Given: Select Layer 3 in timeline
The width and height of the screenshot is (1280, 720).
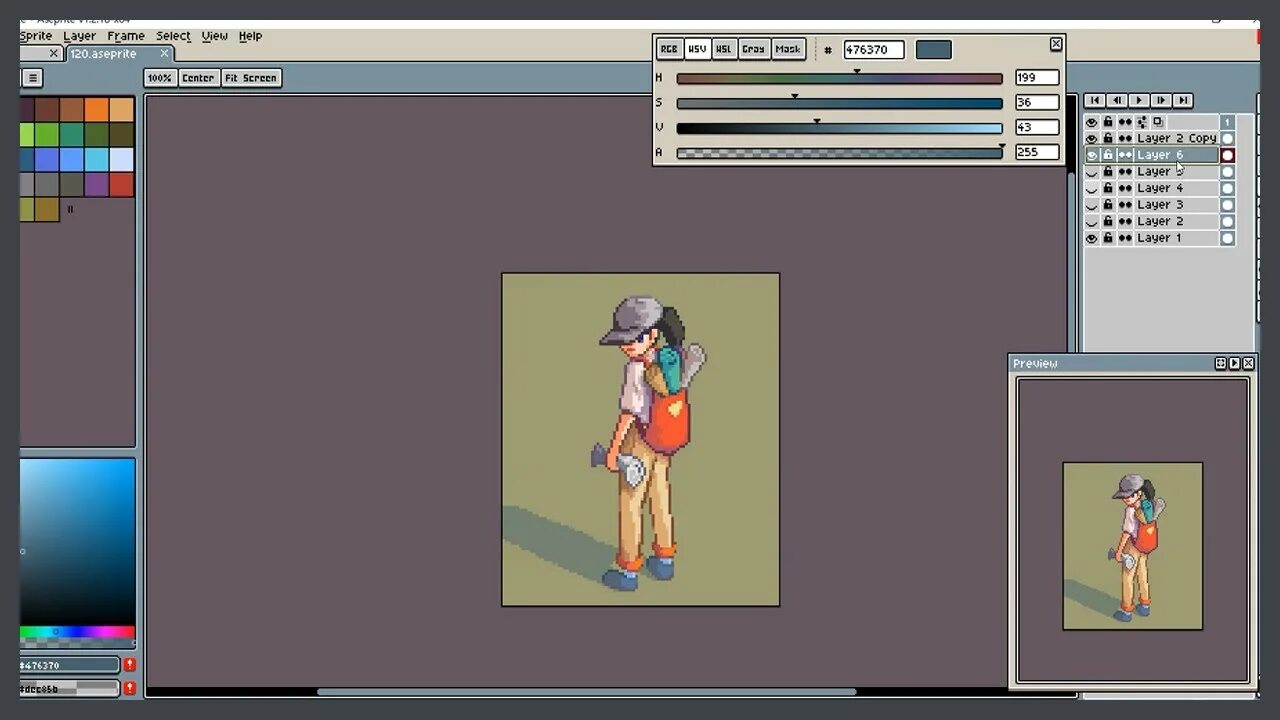Looking at the screenshot, I should [1177, 205].
